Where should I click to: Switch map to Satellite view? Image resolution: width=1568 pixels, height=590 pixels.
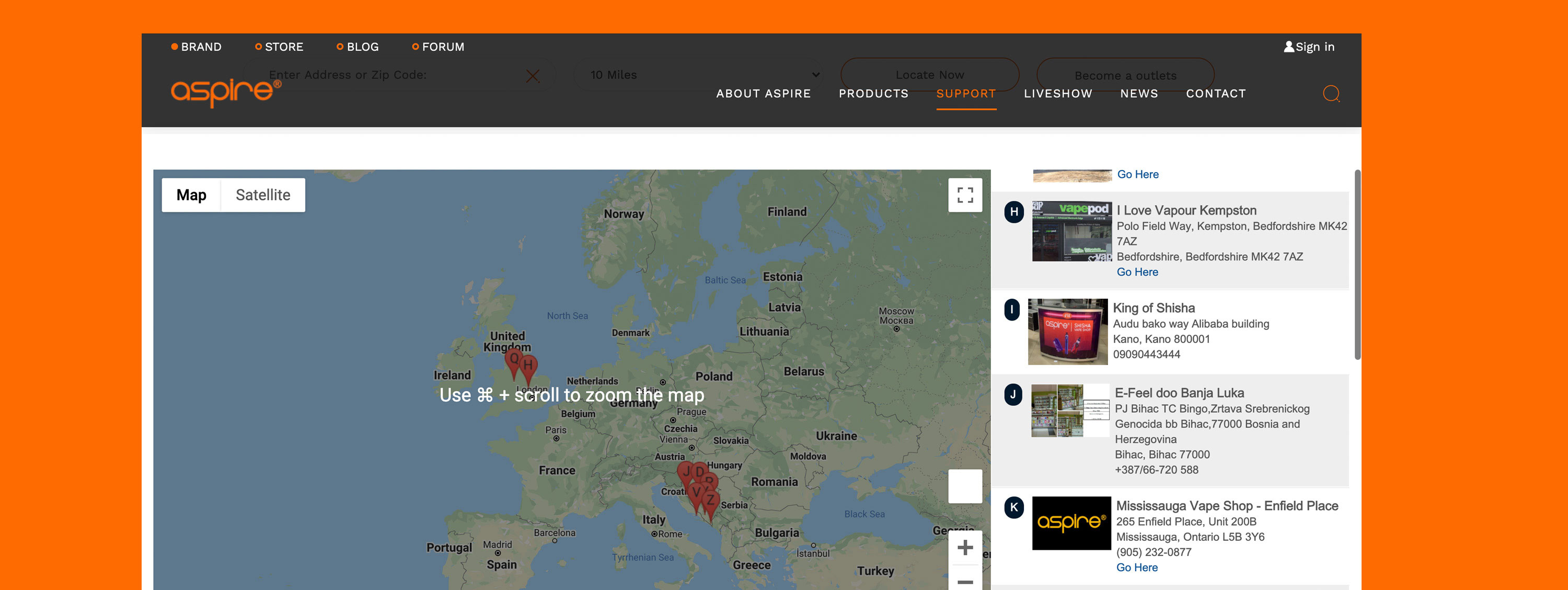262,195
